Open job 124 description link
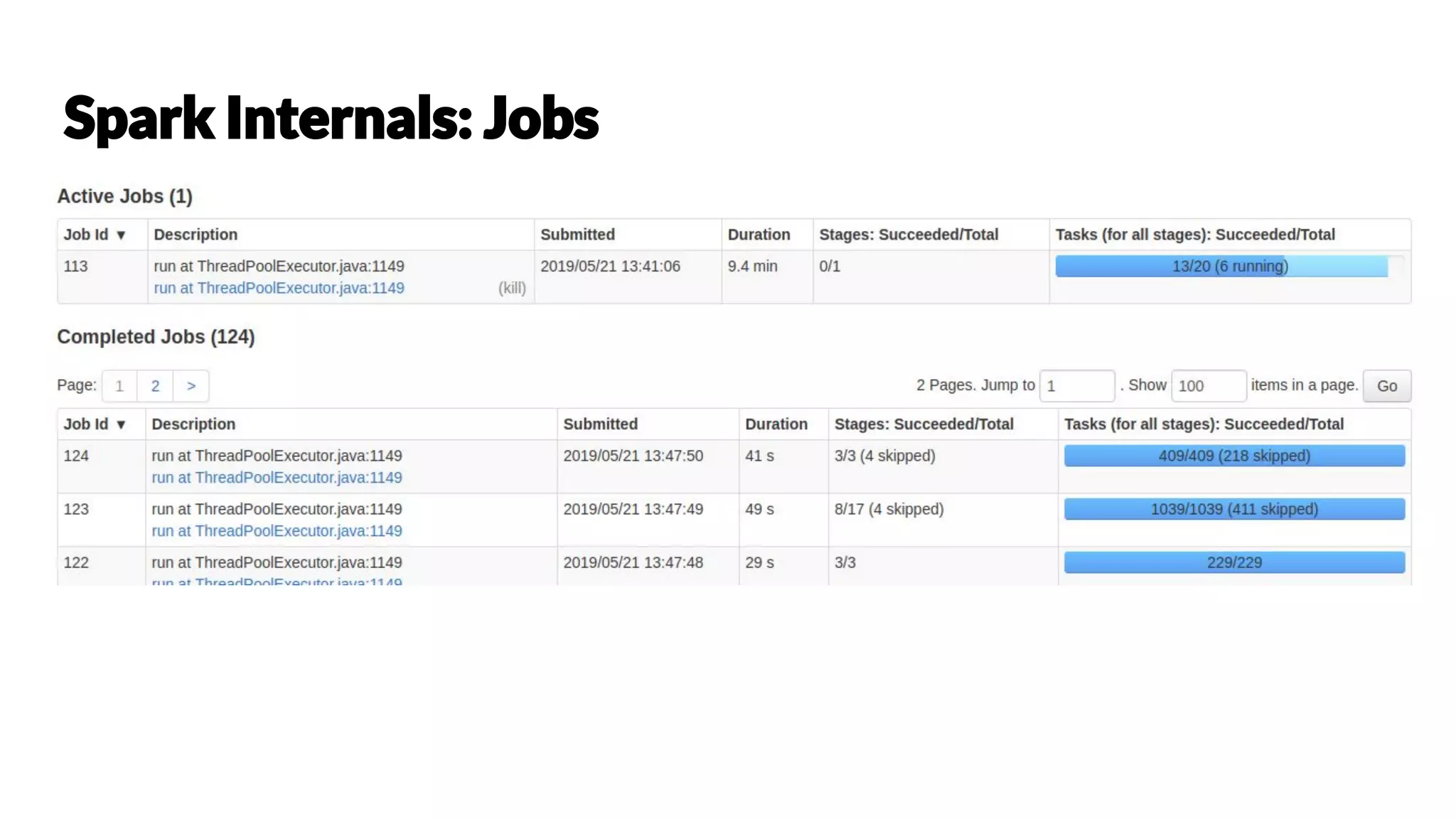 click(x=277, y=478)
